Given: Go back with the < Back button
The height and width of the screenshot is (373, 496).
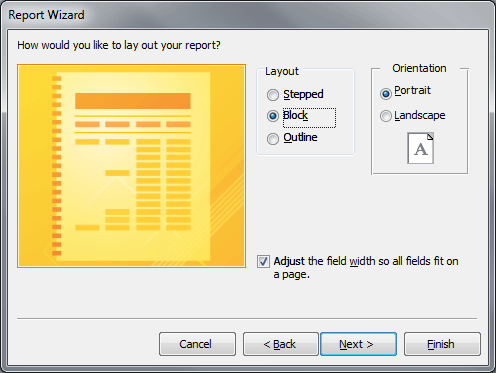Looking at the screenshot, I should point(281,344).
